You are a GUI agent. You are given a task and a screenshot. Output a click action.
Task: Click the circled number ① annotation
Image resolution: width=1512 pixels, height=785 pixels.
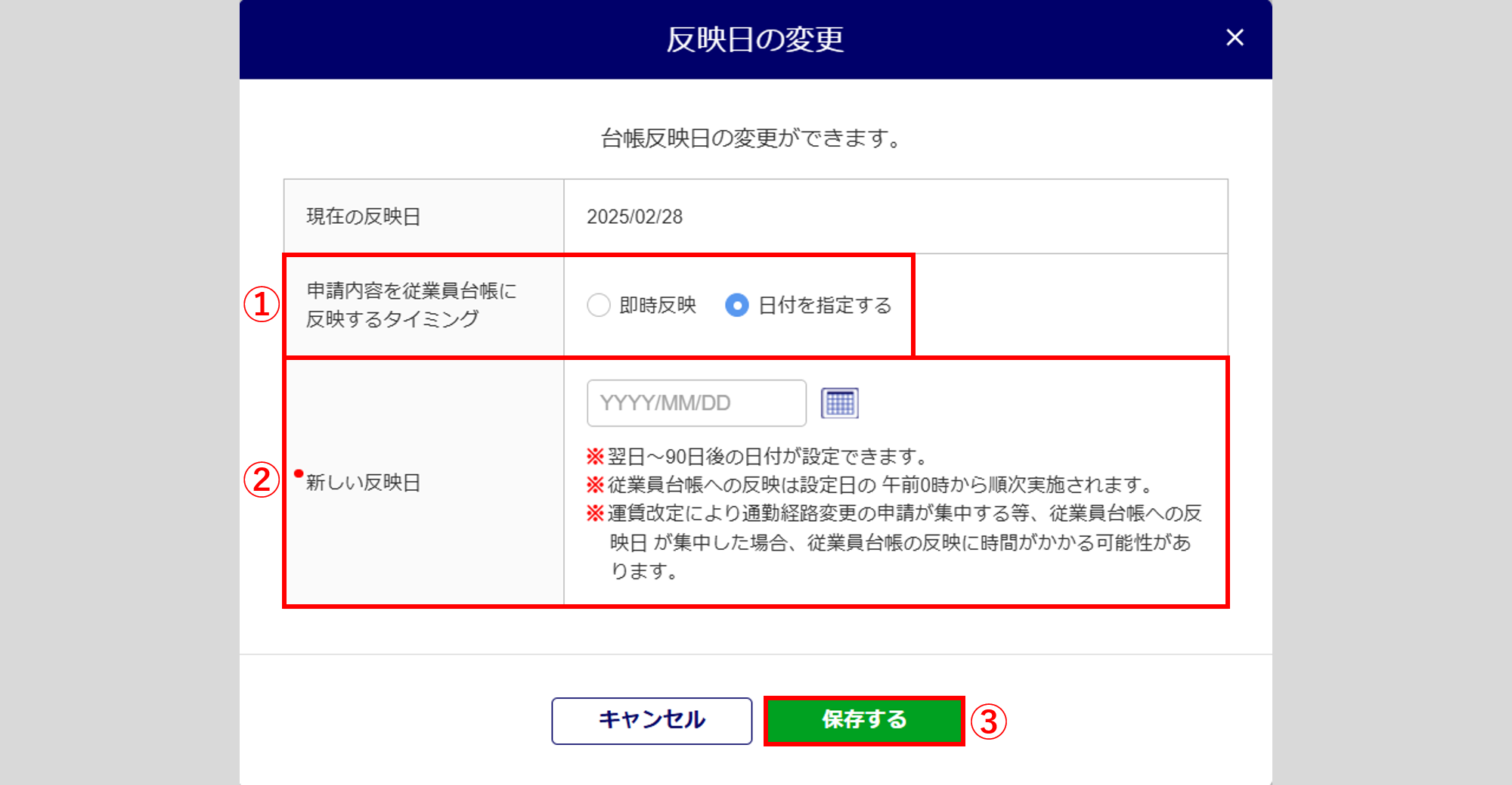click(262, 305)
